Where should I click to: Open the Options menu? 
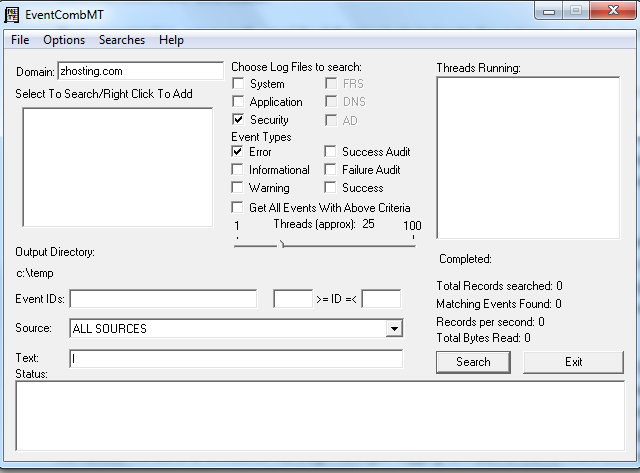[64, 40]
